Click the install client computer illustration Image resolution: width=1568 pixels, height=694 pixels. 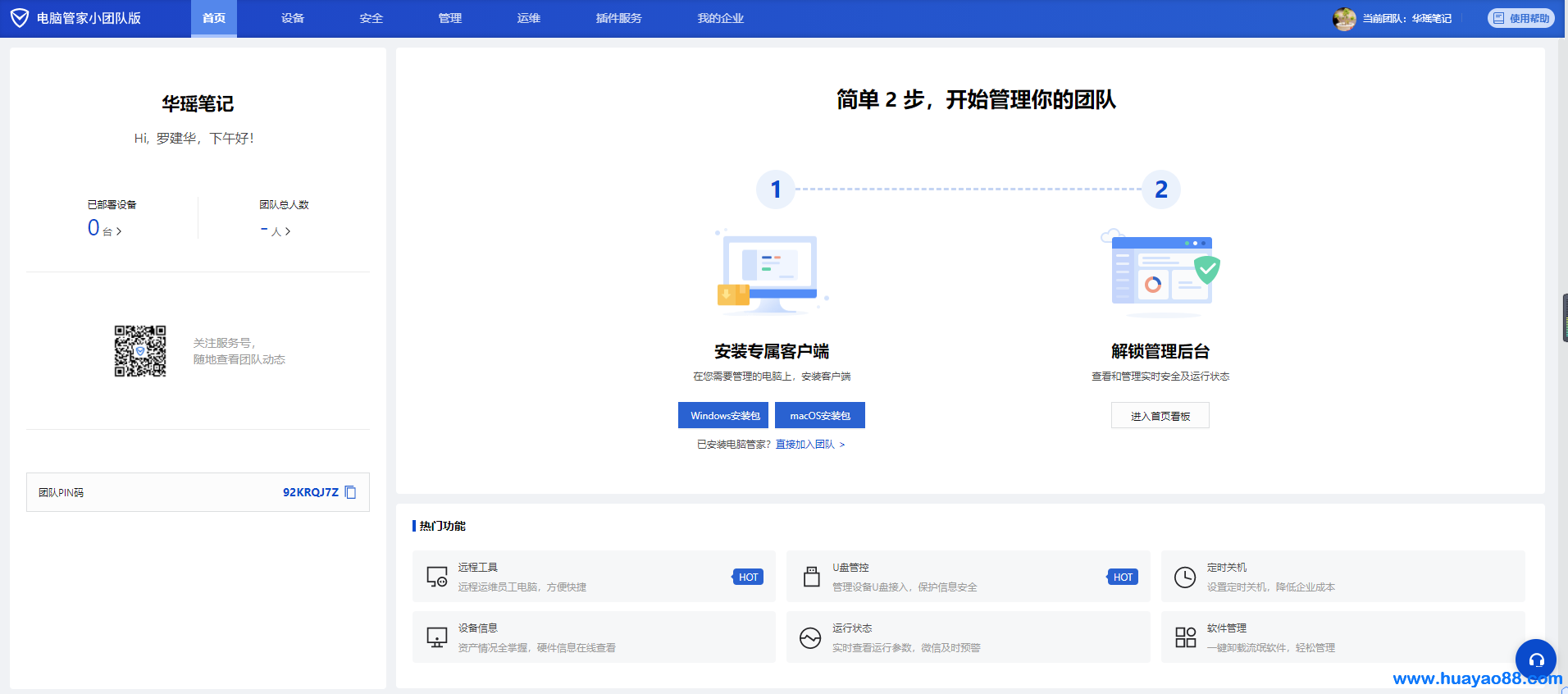(771, 273)
